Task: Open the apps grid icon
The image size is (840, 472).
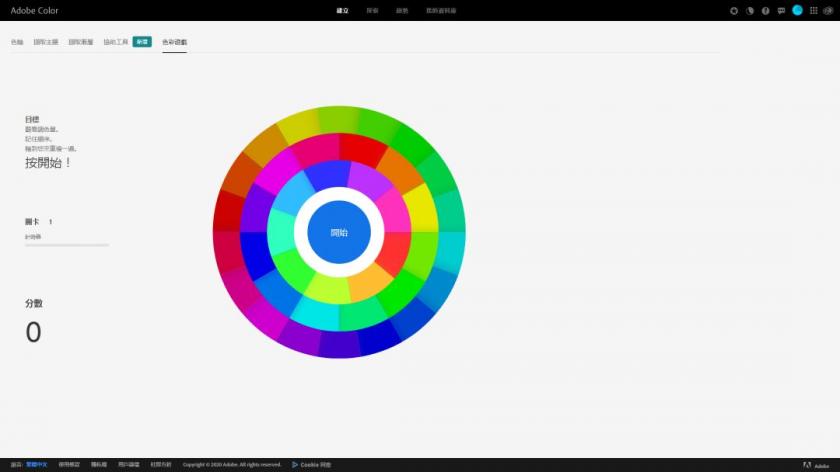Action: click(x=814, y=10)
